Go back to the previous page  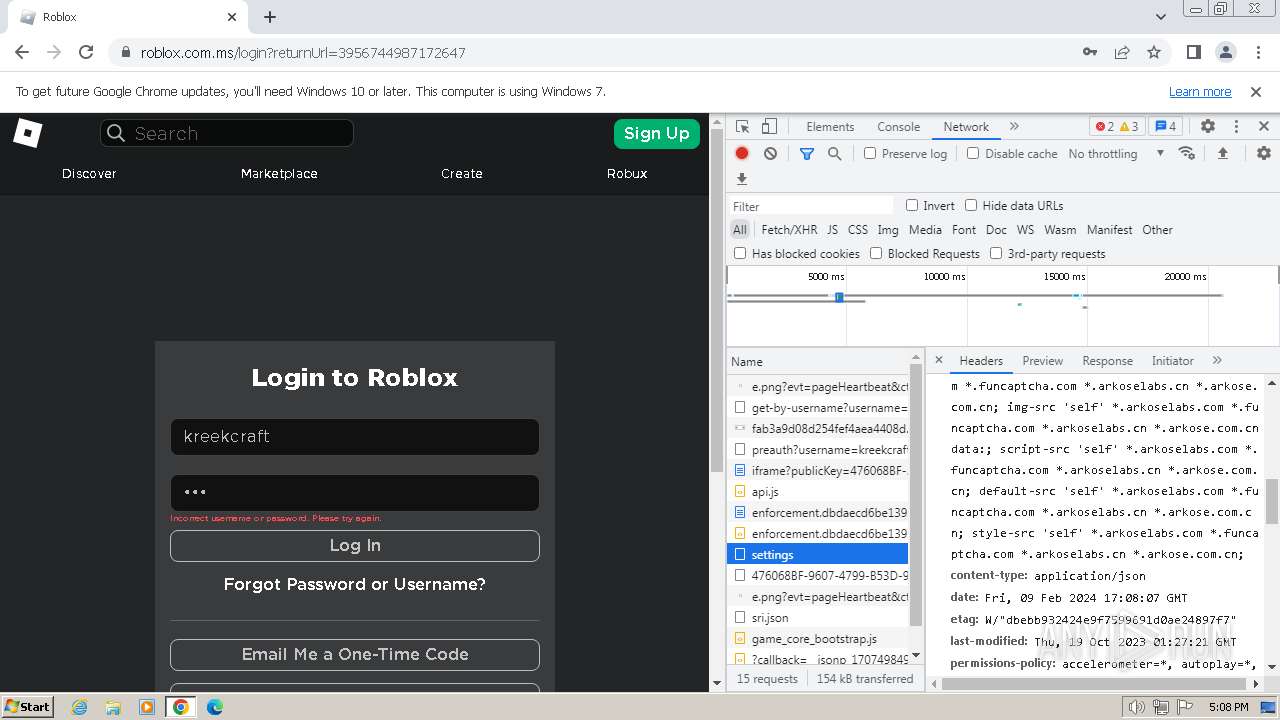(22, 52)
